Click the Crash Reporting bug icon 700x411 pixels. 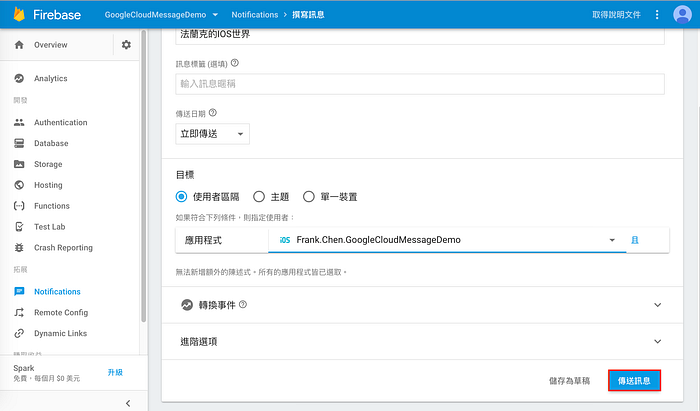point(19,247)
